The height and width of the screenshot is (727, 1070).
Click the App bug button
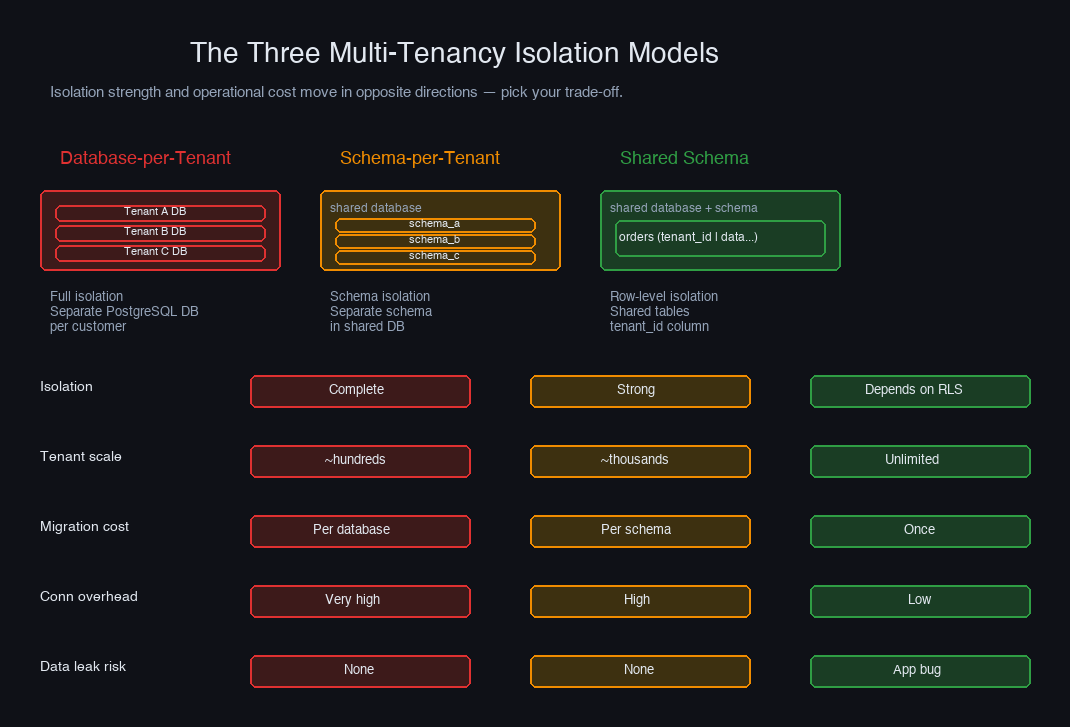(x=920, y=670)
